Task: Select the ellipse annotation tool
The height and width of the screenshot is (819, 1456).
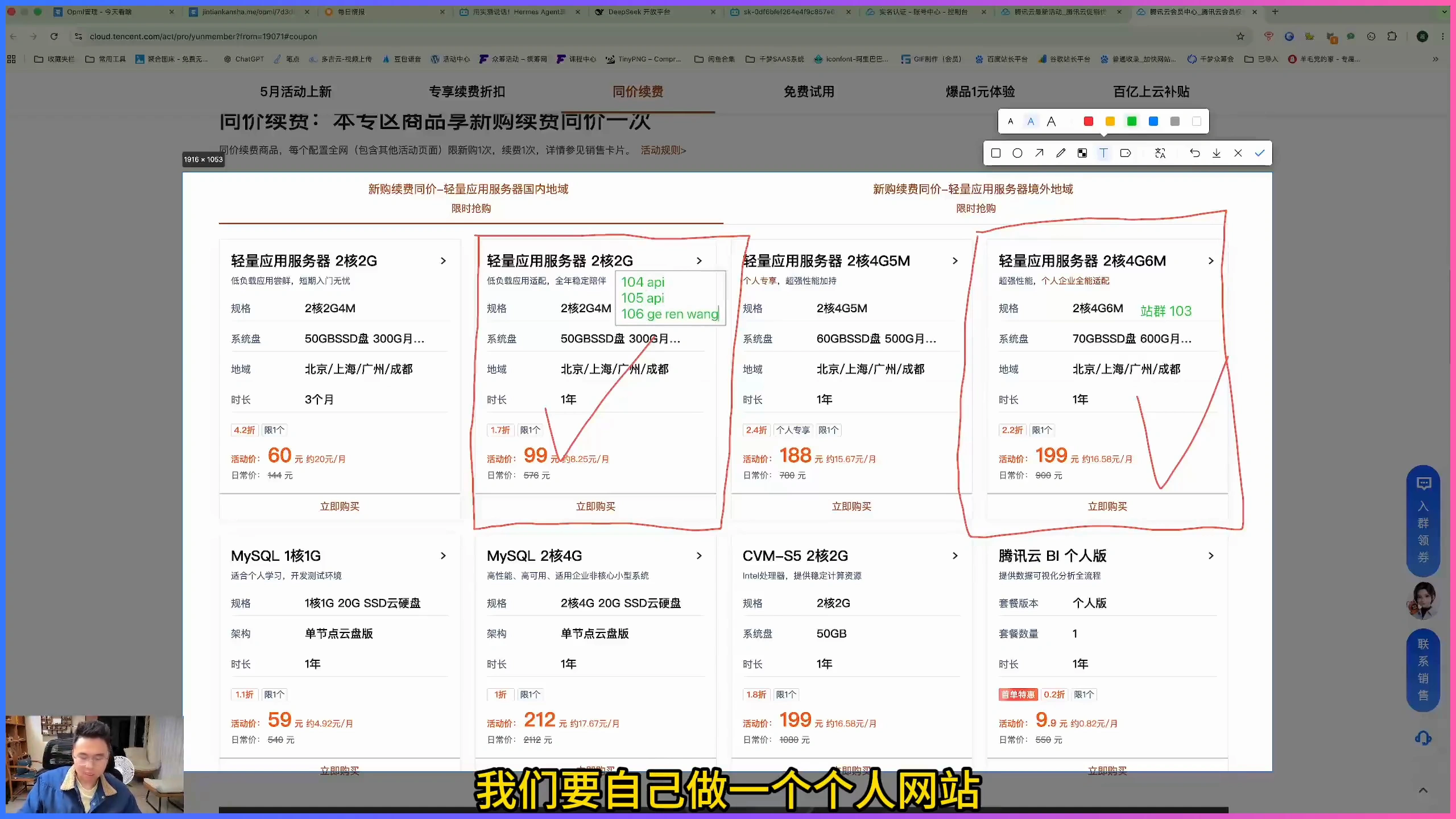Action: pos(1017,153)
